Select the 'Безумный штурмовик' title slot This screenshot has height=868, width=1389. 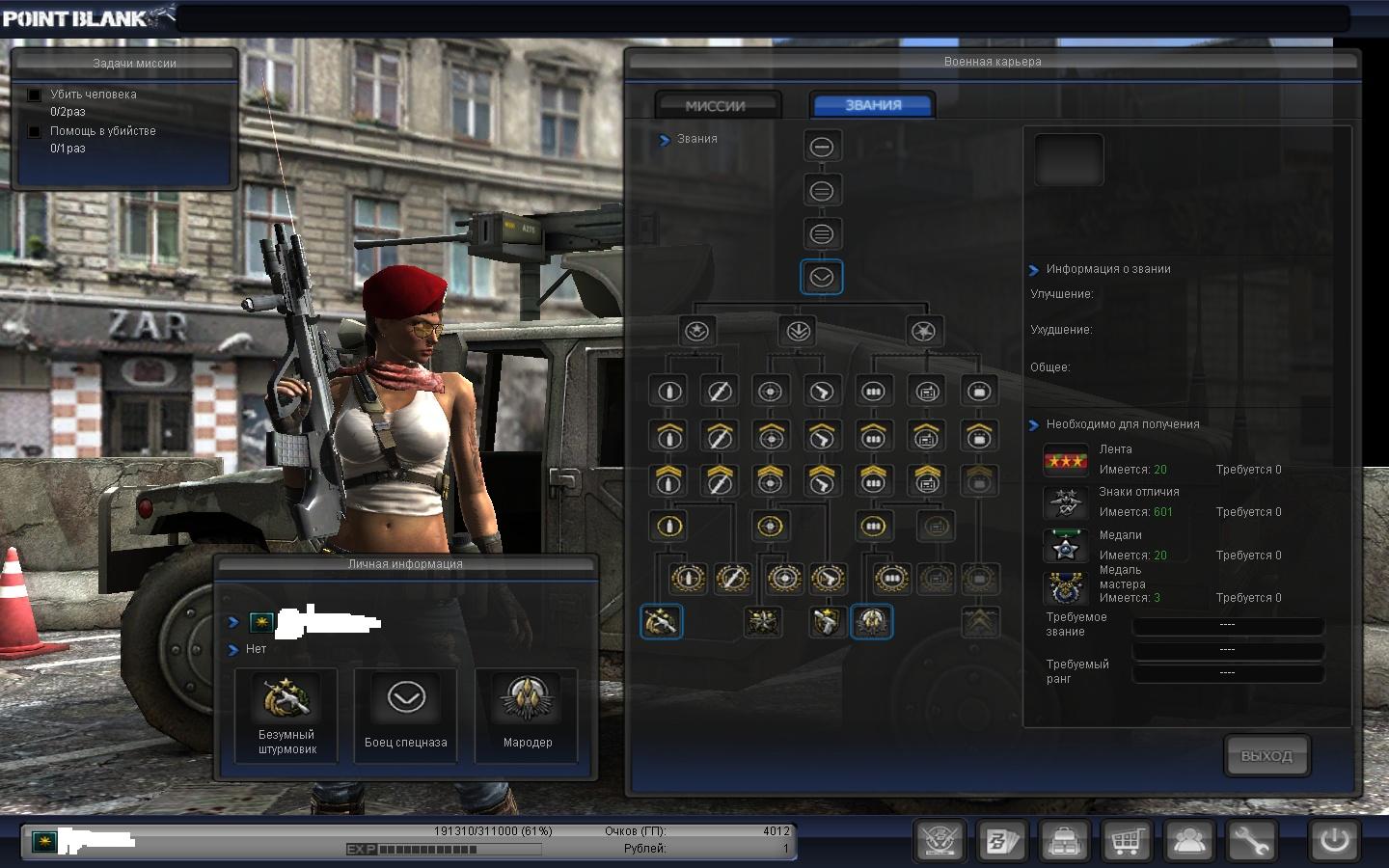[286, 716]
